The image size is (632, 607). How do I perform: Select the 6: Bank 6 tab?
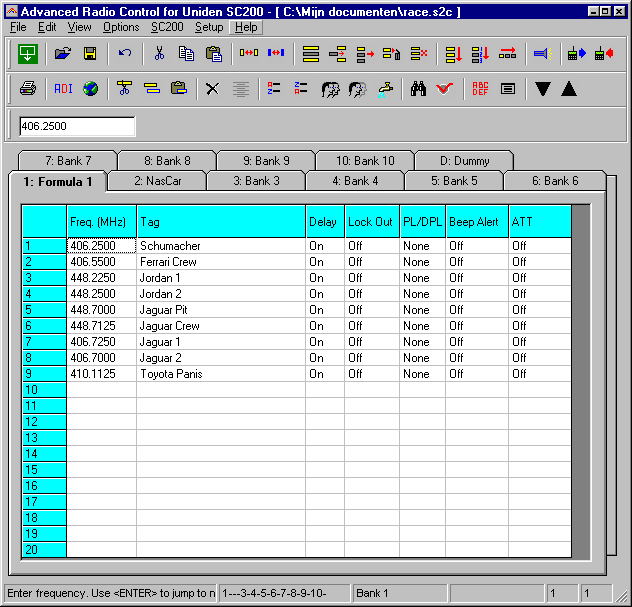555,181
